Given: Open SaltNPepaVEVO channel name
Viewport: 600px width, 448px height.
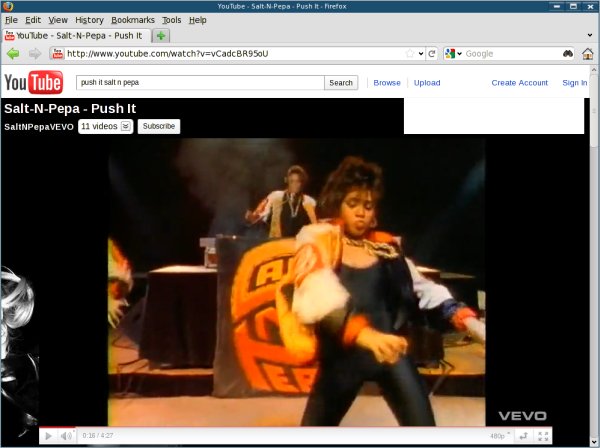Looking at the screenshot, I should (39, 127).
